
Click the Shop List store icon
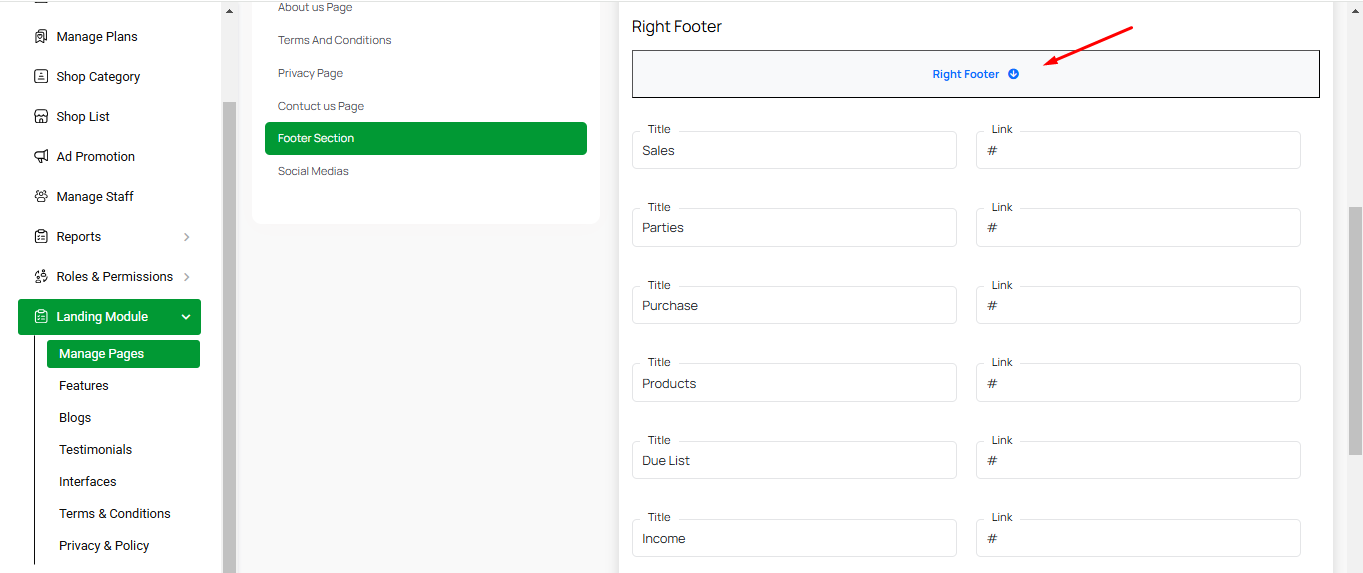pos(41,117)
